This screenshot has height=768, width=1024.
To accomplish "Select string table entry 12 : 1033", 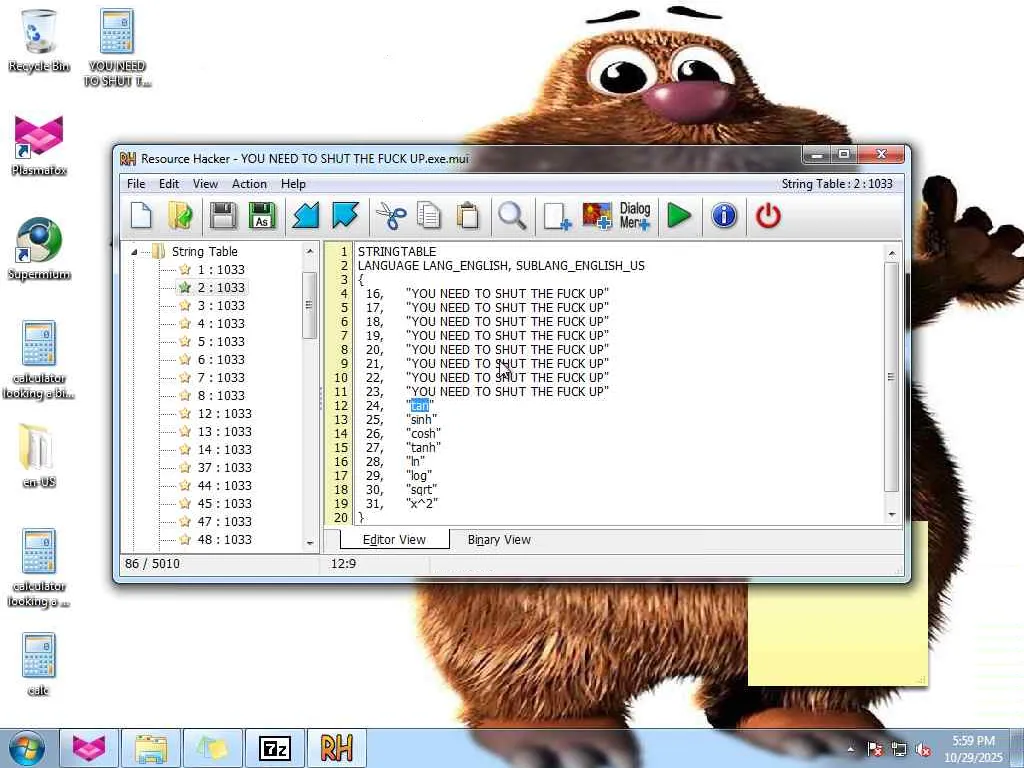I will [224, 413].
